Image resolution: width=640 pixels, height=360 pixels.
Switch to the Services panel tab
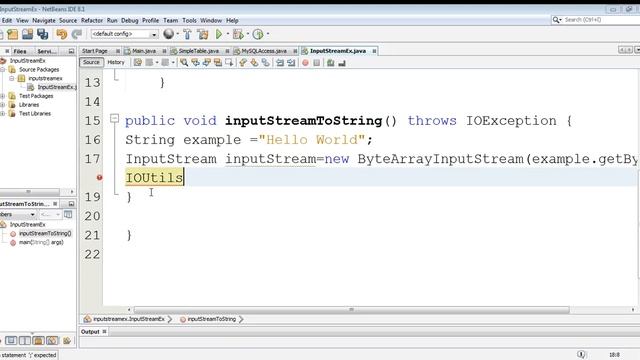coord(47,51)
